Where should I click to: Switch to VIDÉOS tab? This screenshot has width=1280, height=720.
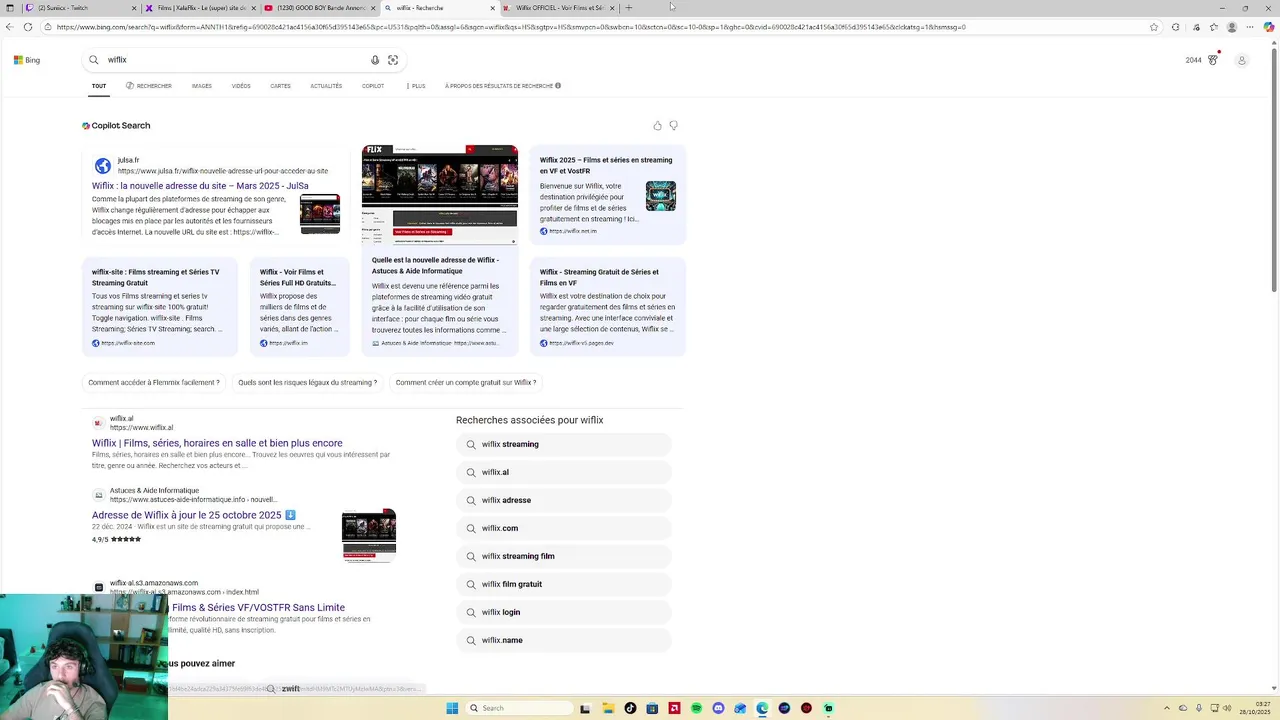click(241, 86)
